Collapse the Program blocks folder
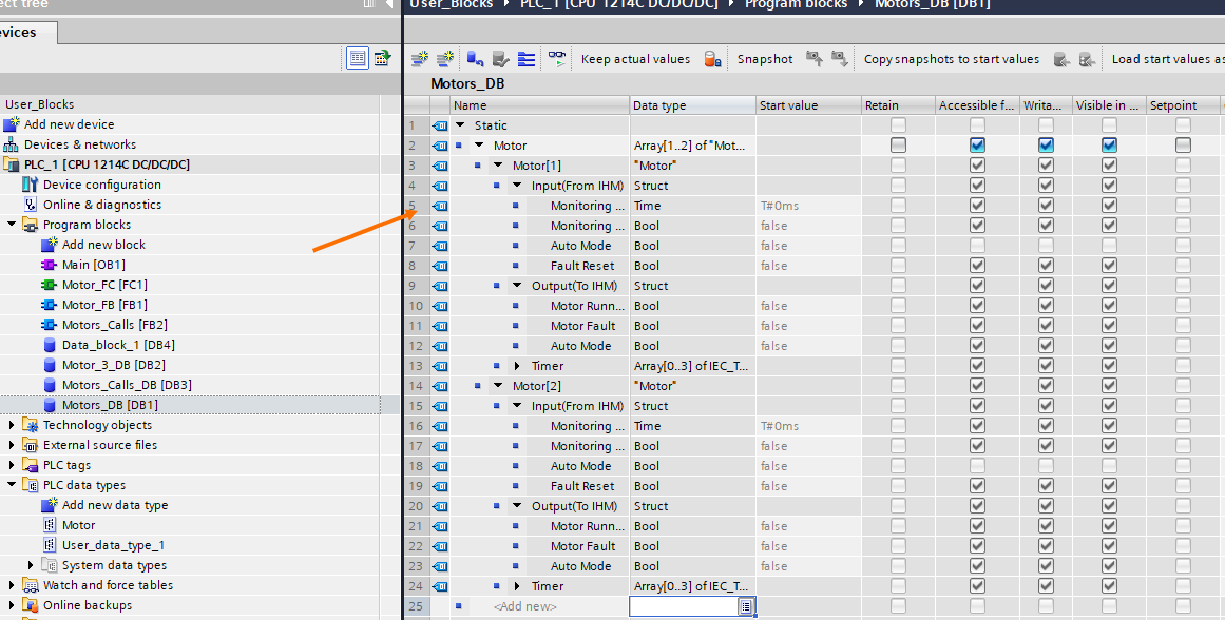Image resolution: width=1225 pixels, height=621 pixels. tap(9, 224)
